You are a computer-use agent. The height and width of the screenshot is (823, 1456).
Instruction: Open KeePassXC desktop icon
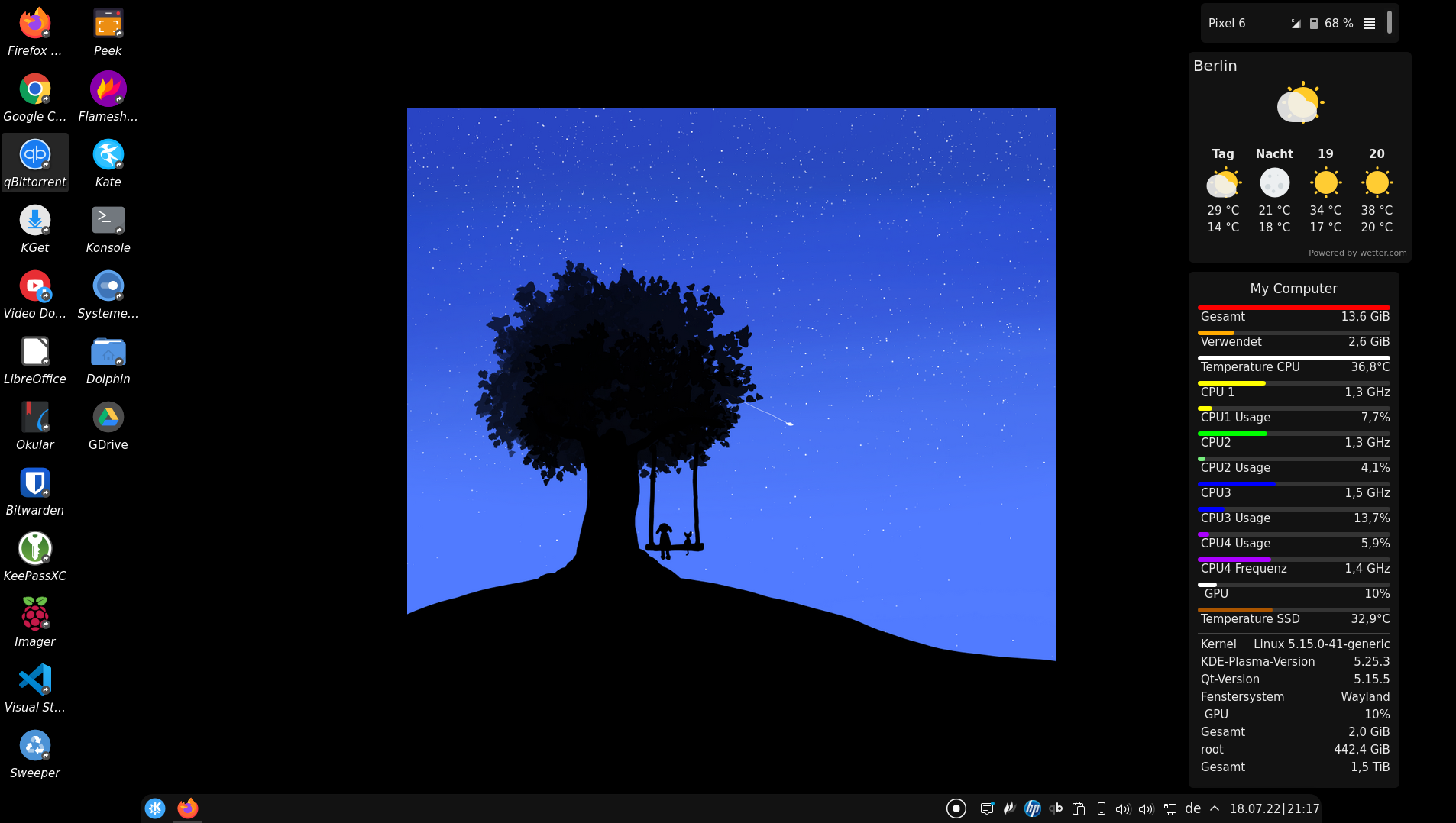(34, 557)
